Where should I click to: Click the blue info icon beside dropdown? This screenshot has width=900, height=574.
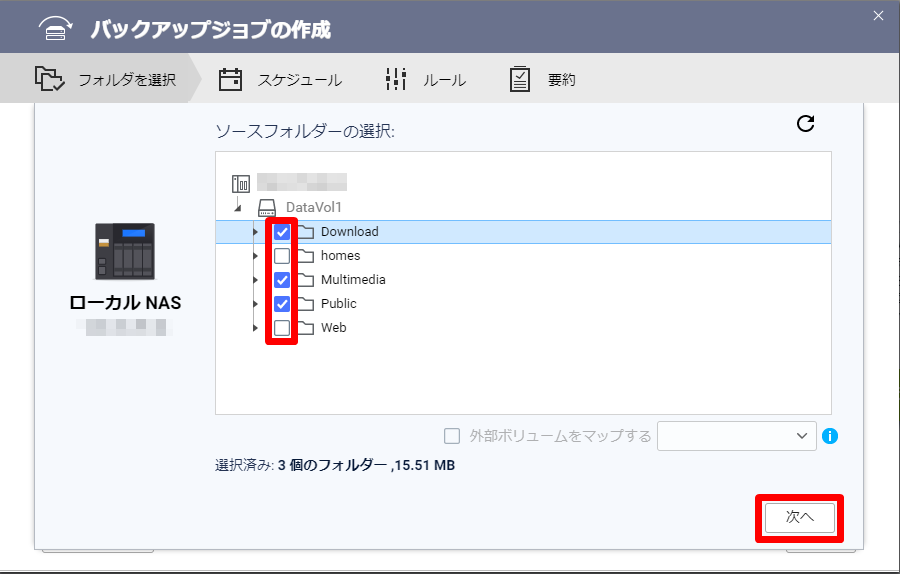829,436
